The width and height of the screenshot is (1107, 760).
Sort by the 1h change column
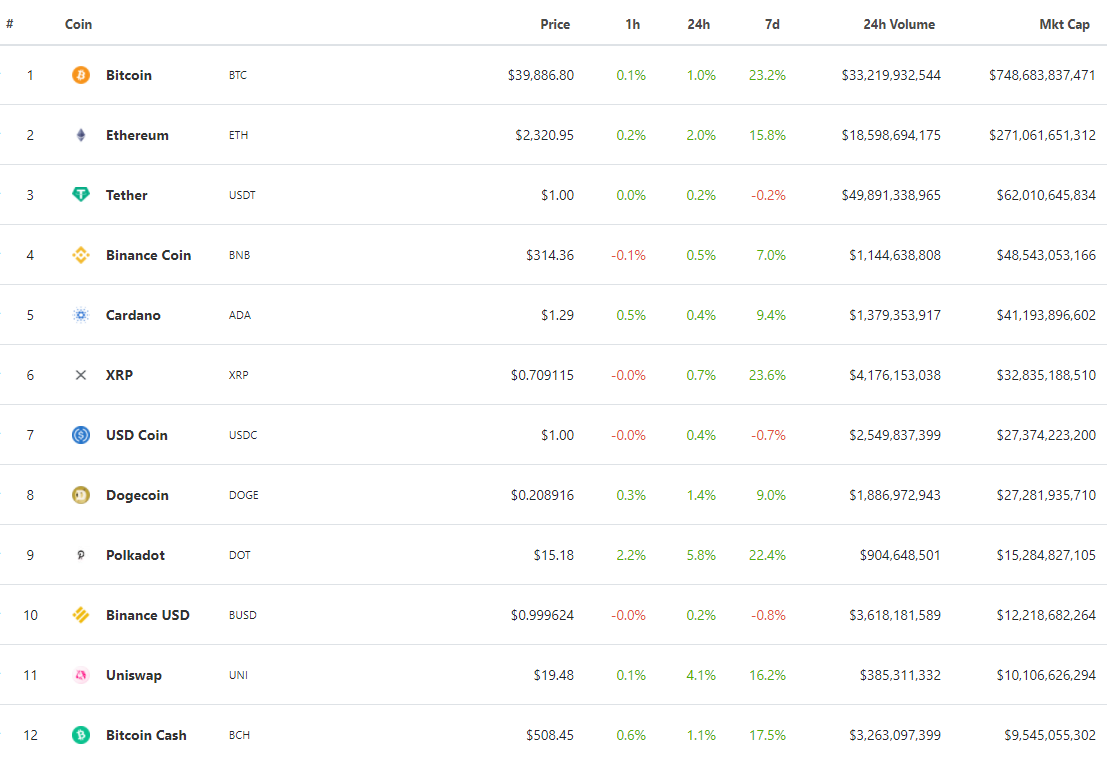[x=633, y=24]
